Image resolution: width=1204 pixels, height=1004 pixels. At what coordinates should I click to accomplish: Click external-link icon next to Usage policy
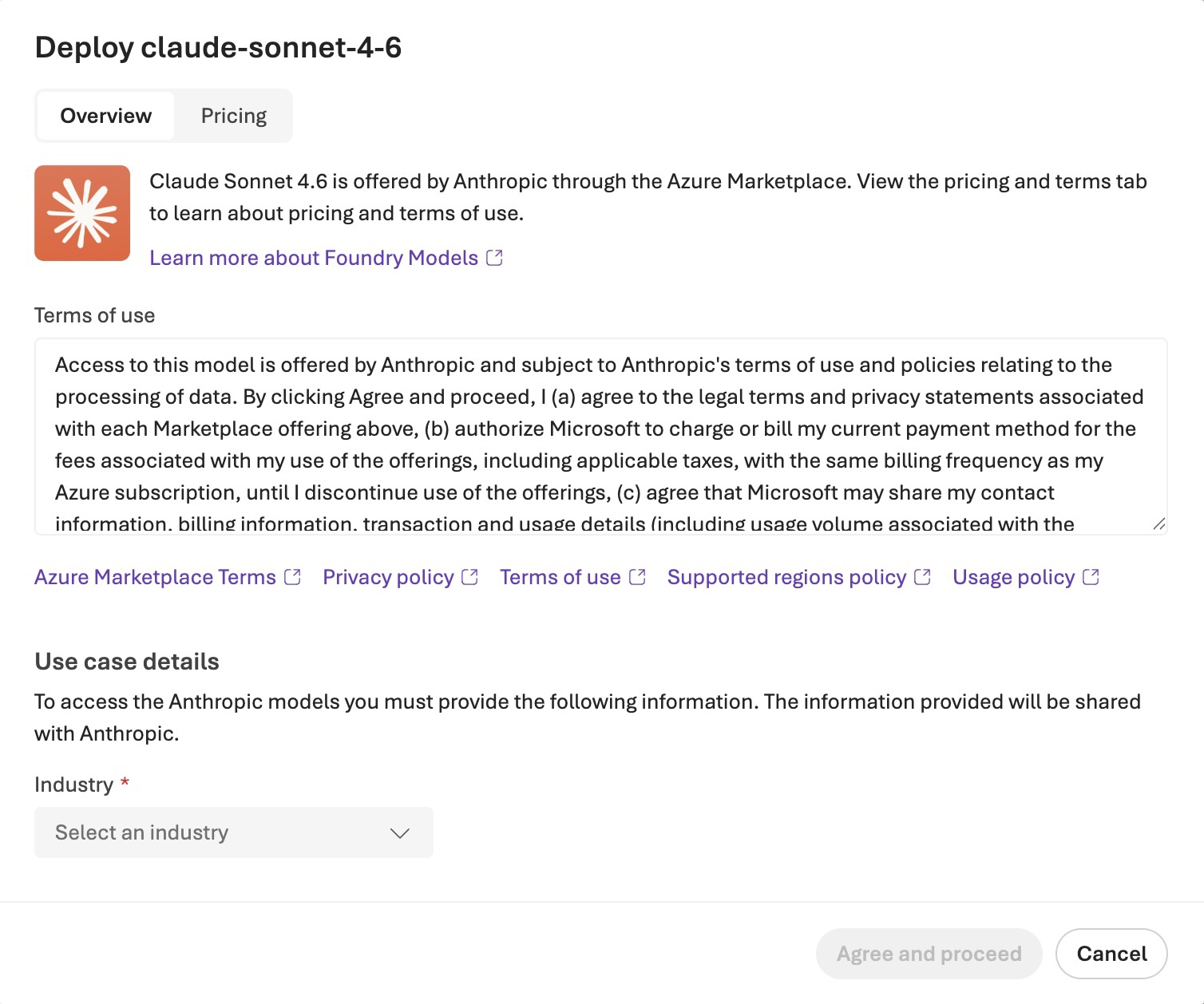pyautogui.click(x=1091, y=577)
